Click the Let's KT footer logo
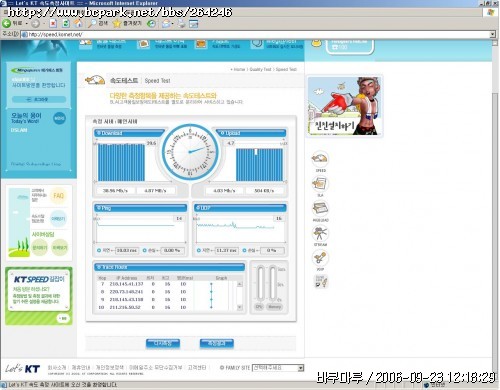The image size is (500, 390). click(22, 369)
